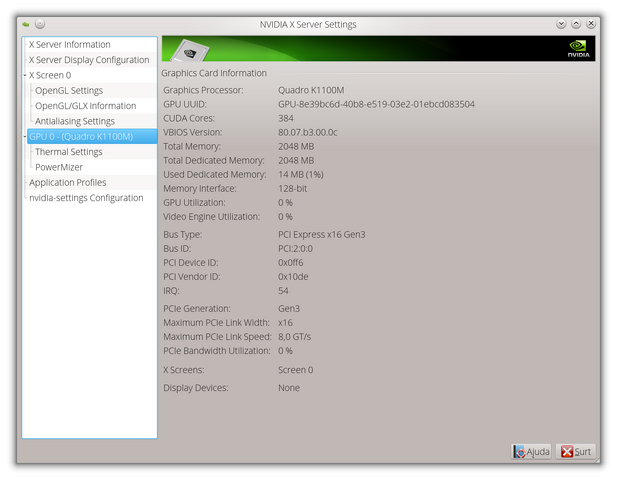The width and height of the screenshot is (617, 480).
Task: Click Maximum PCIe Link Width value x16
Action: 285,323
